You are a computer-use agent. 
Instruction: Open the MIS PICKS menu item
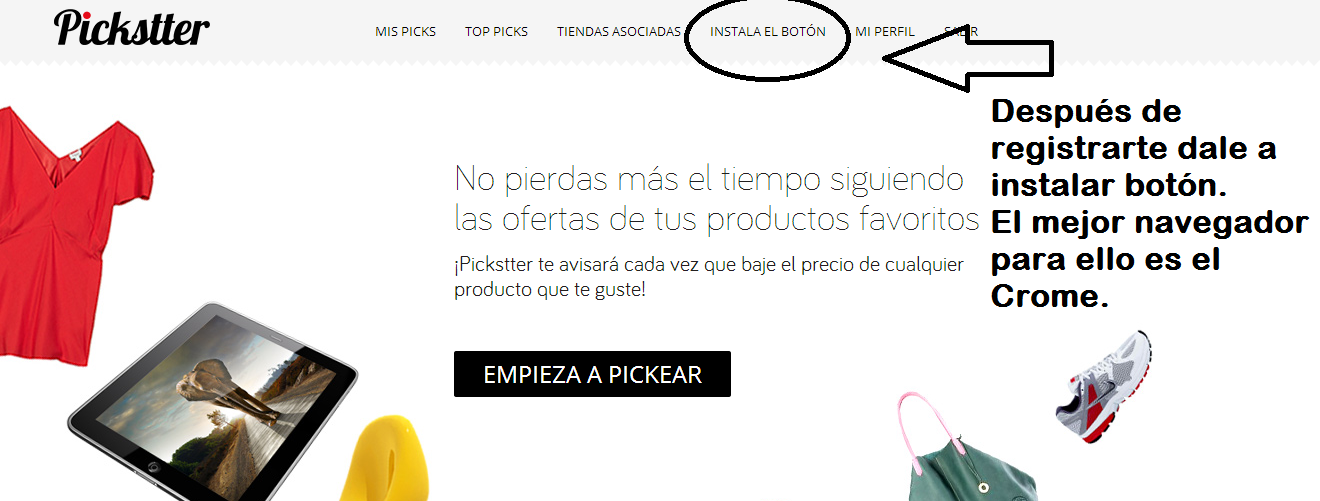click(405, 32)
